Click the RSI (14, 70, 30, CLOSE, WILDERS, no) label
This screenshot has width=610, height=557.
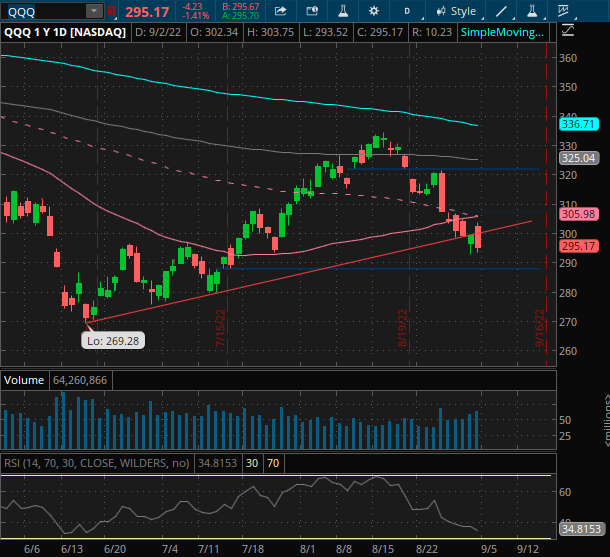96,463
